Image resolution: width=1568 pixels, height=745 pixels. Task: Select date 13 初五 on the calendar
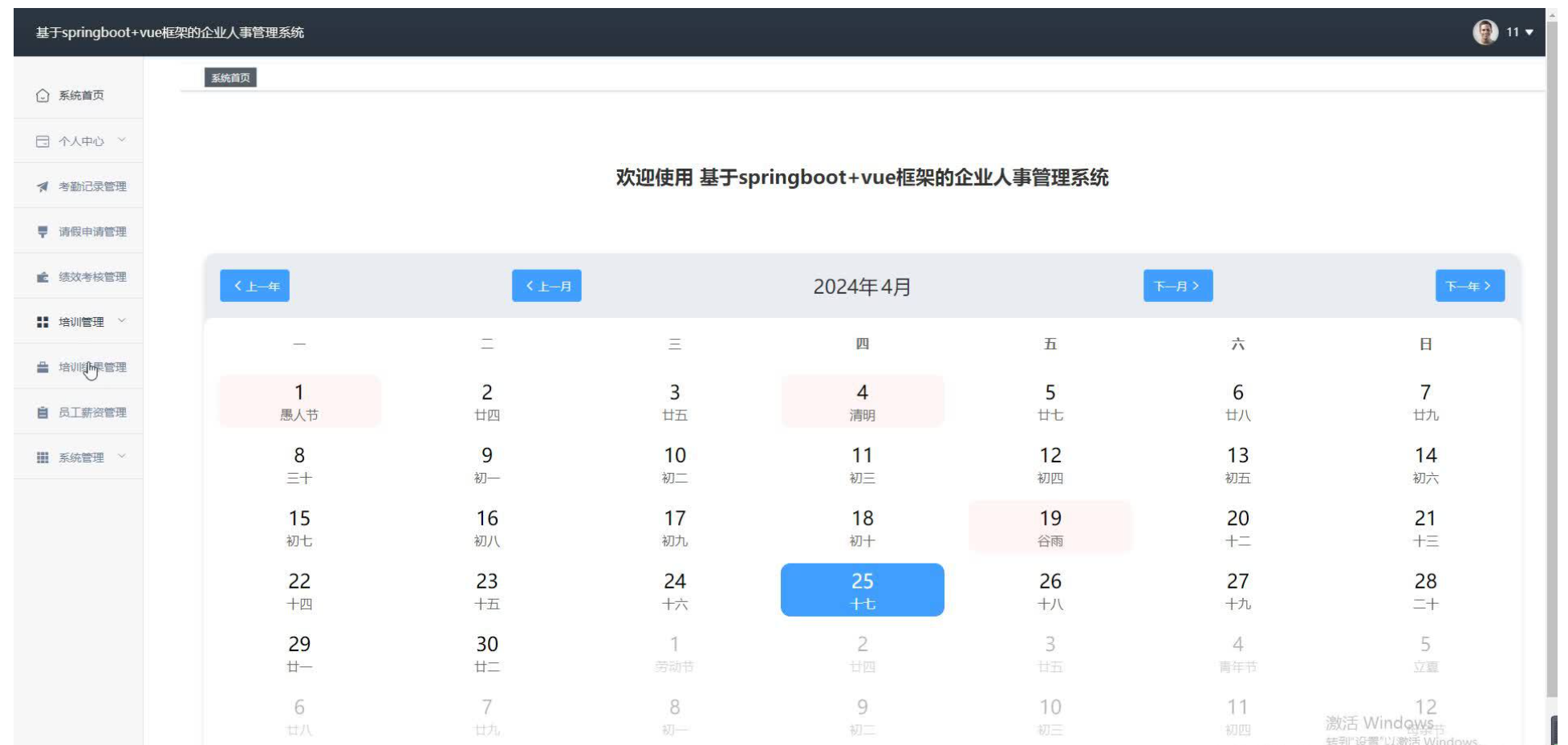[1238, 464]
